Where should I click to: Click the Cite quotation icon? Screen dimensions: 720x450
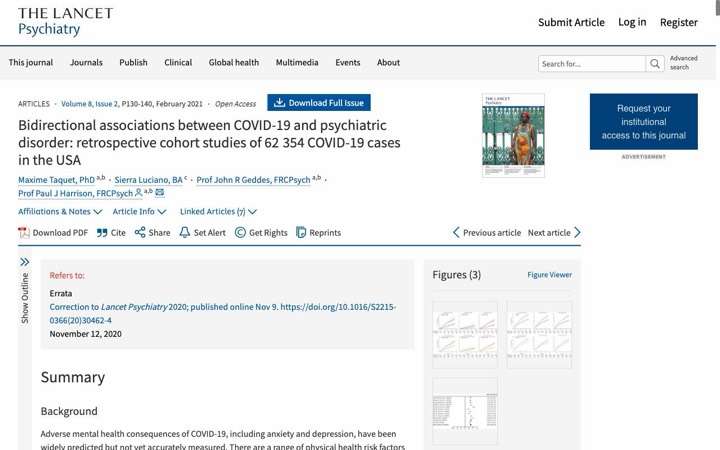point(102,233)
